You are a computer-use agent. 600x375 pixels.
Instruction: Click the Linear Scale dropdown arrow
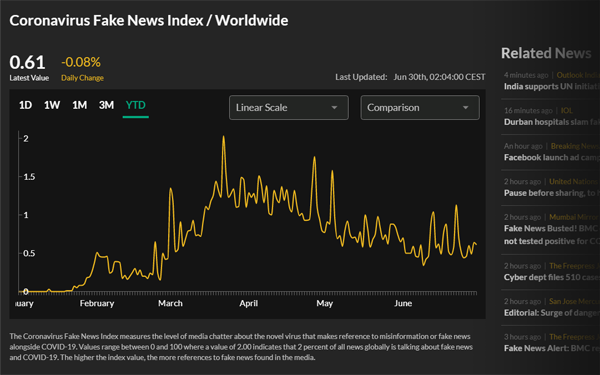tap(334, 108)
